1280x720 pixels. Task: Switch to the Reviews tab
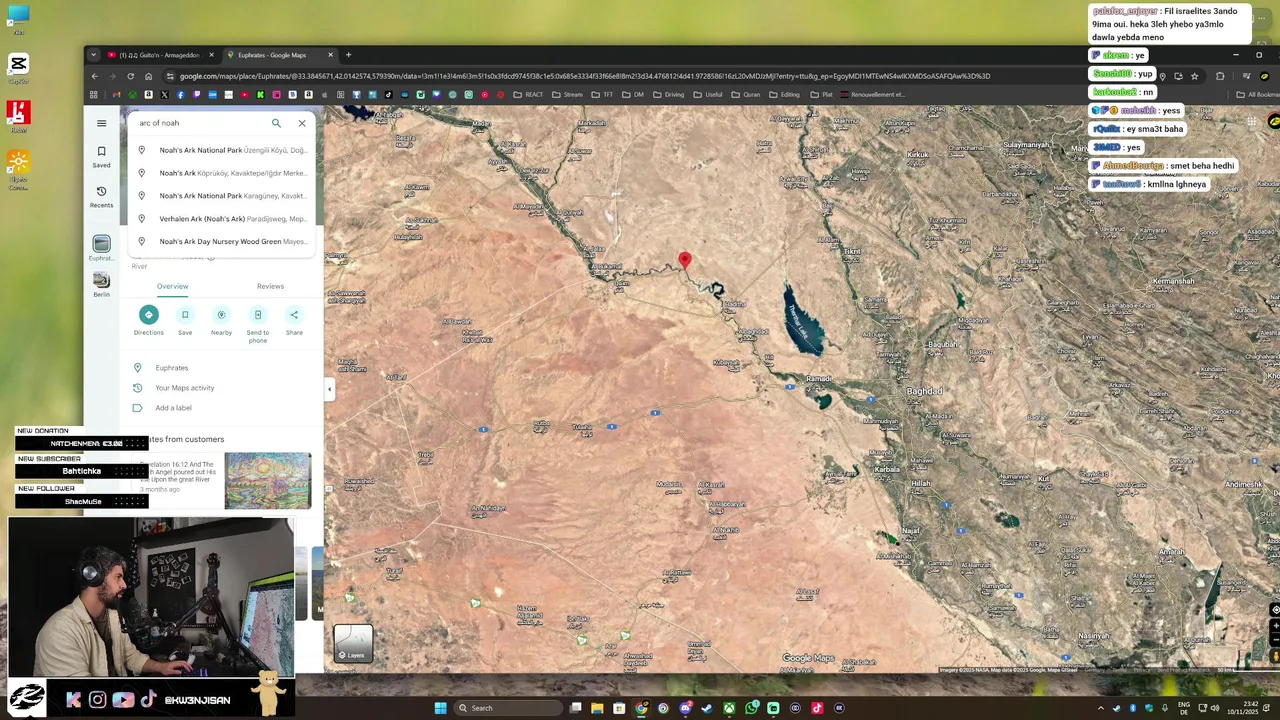[270, 286]
